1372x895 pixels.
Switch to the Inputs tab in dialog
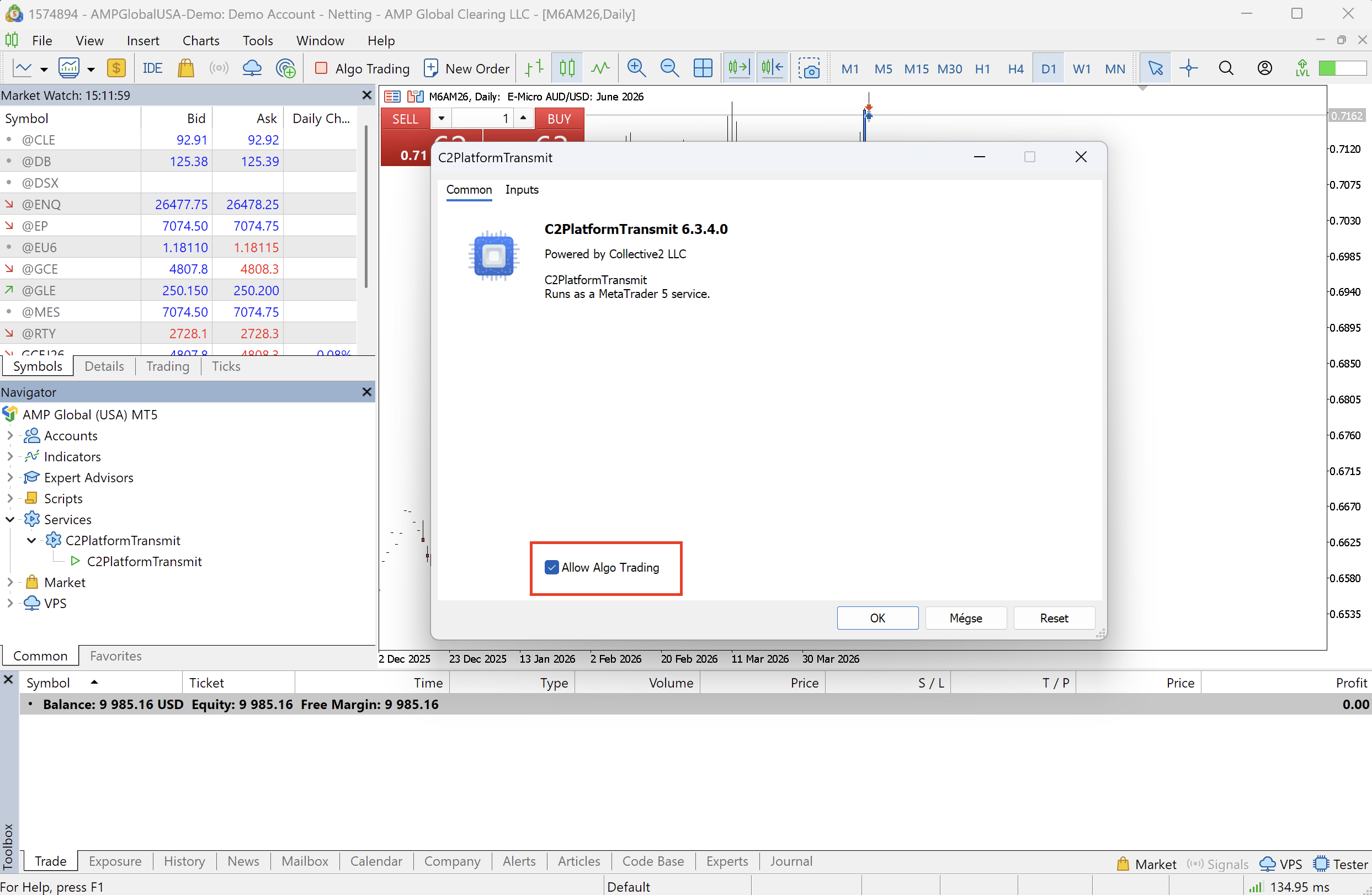522,190
